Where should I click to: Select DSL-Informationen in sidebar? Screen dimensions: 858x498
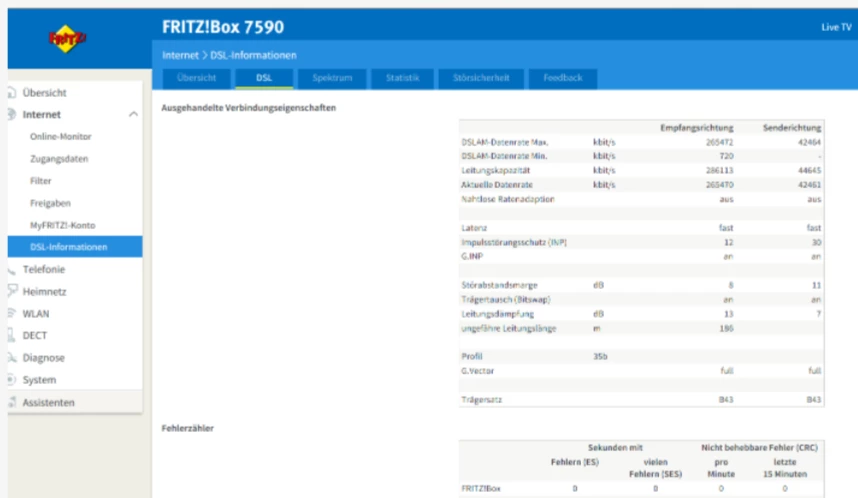pos(75,247)
